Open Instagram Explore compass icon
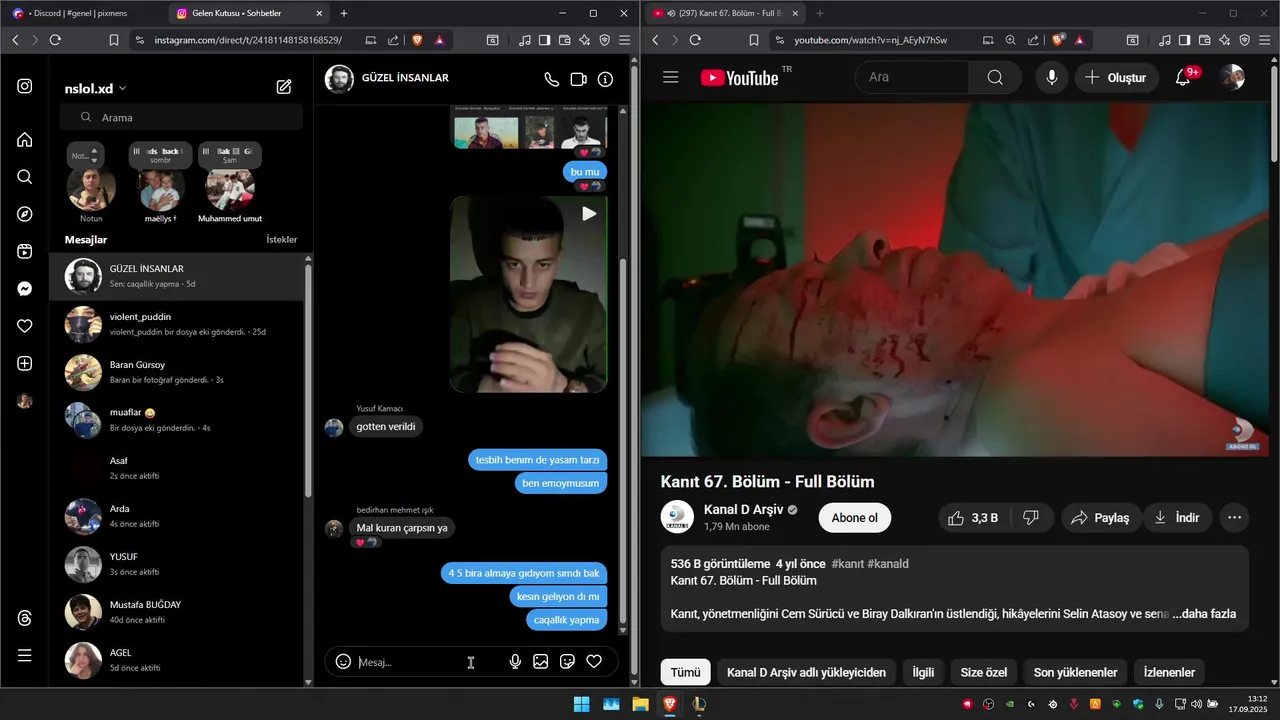Screen dimensions: 1280x720 click(x=25, y=214)
